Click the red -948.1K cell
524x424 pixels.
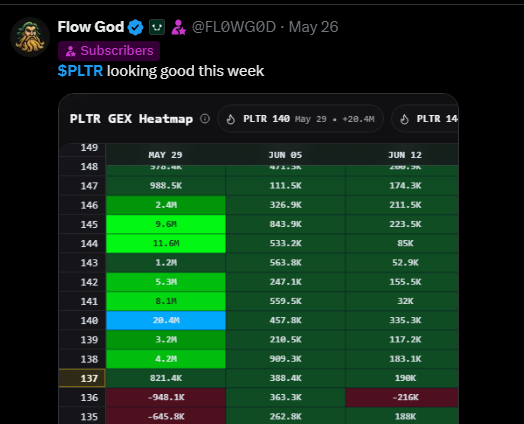point(166,397)
